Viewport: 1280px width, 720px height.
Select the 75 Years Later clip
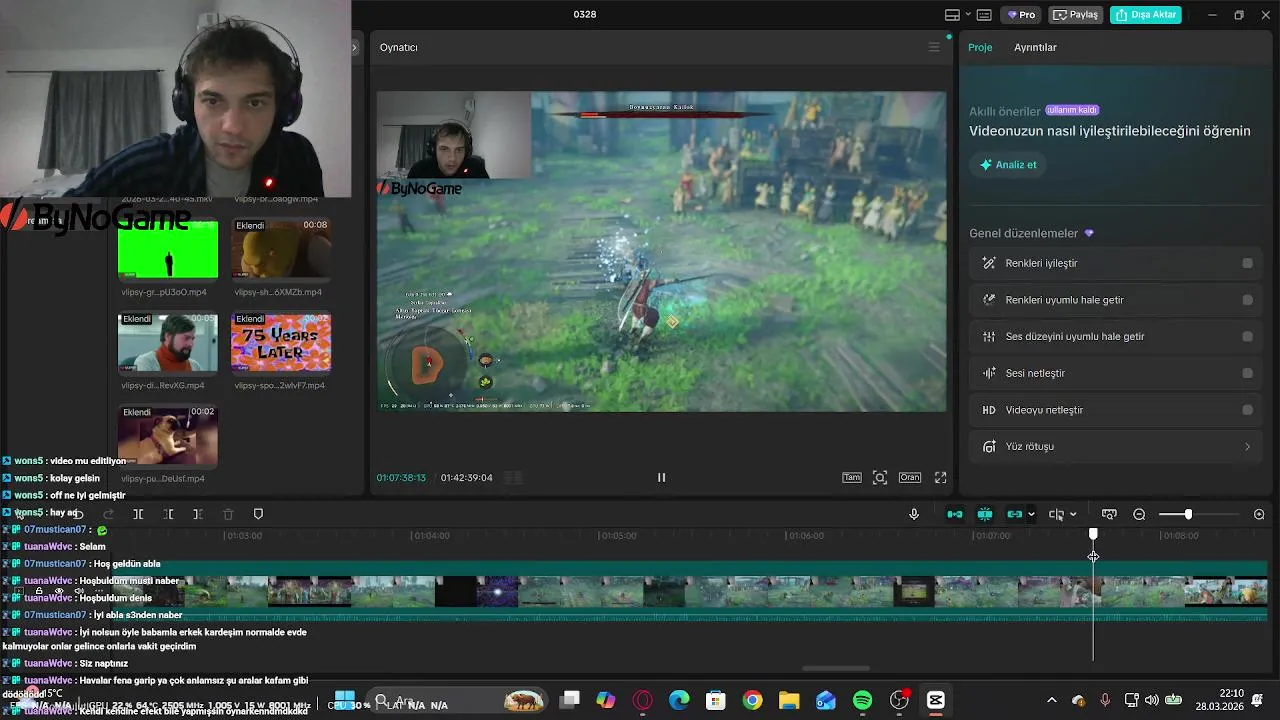point(281,342)
